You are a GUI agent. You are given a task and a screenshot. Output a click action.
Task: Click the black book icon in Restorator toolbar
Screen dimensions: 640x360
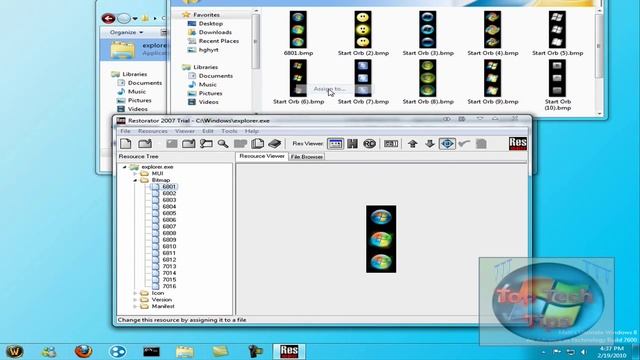click(275, 144)
